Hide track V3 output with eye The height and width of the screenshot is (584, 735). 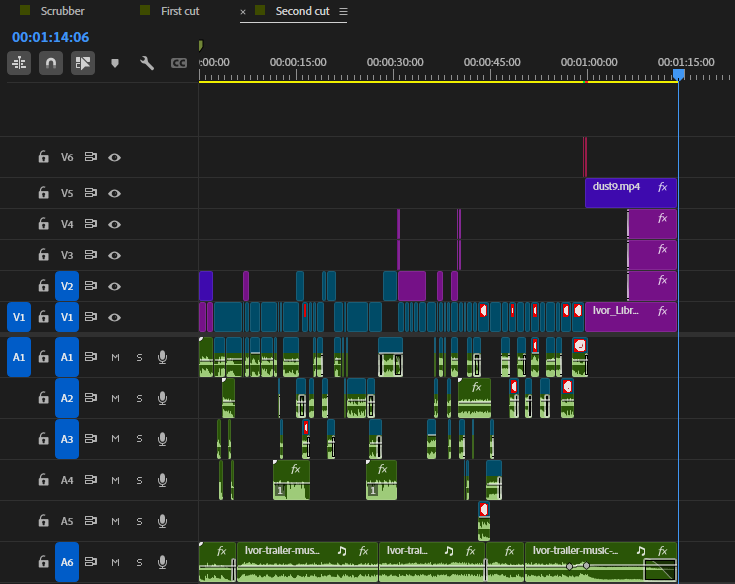click(114, 255)
